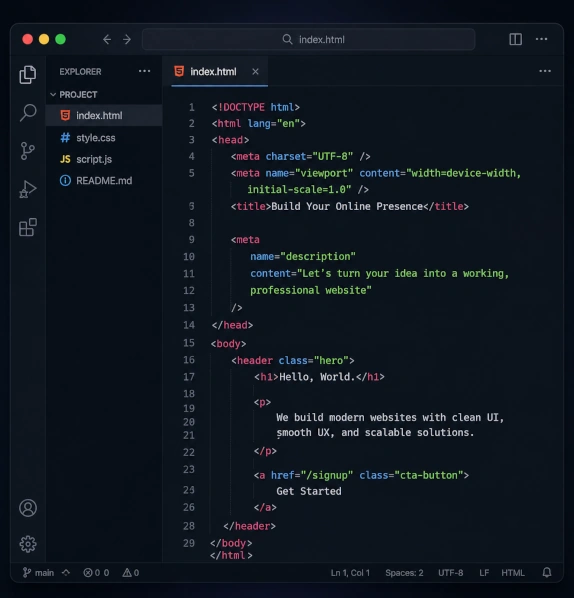The image size is (574, 598).
Task: Click the "hero" class value on line 16
Action: tap(331, 360)
